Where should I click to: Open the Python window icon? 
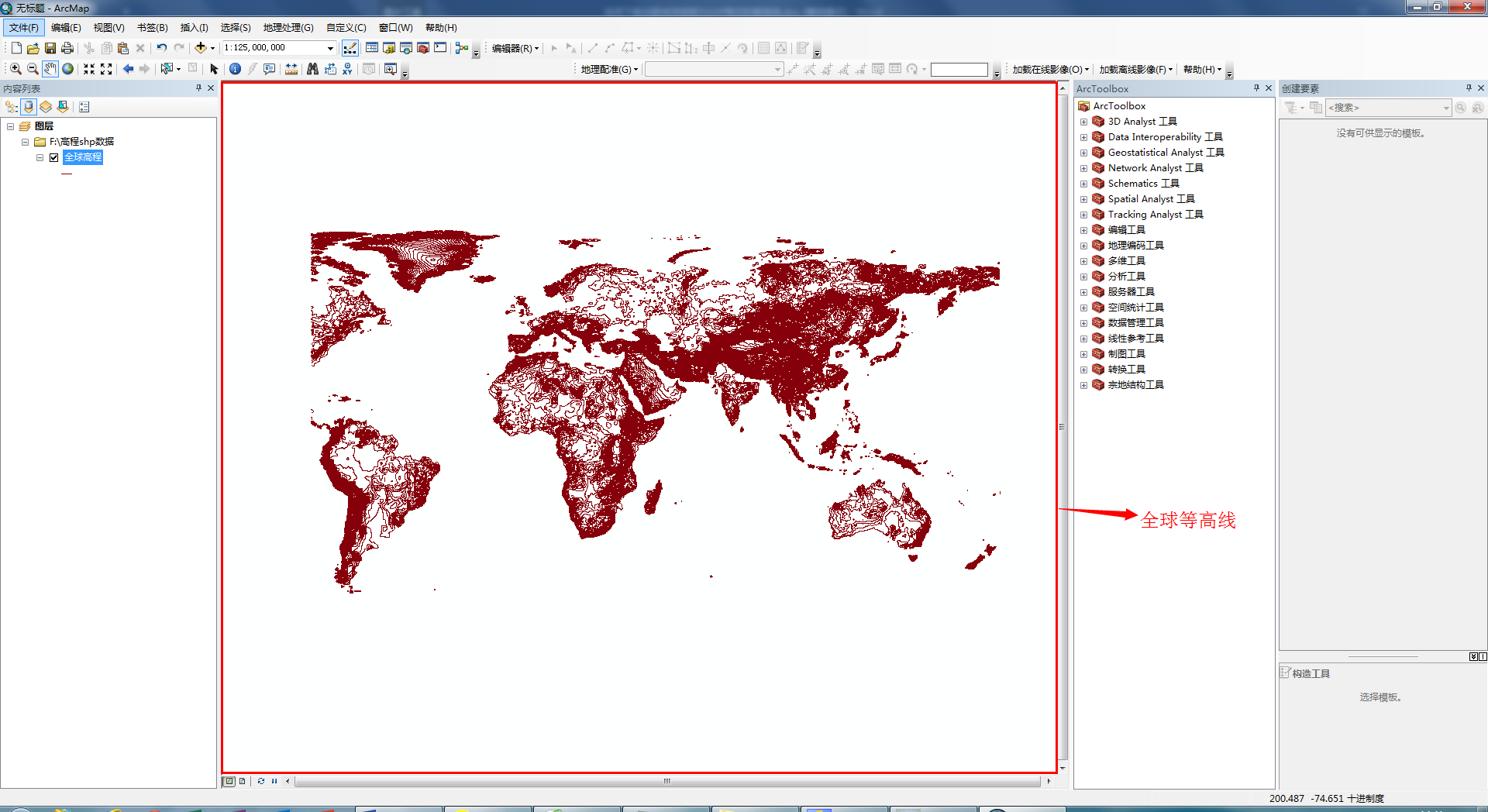point(440,48)
